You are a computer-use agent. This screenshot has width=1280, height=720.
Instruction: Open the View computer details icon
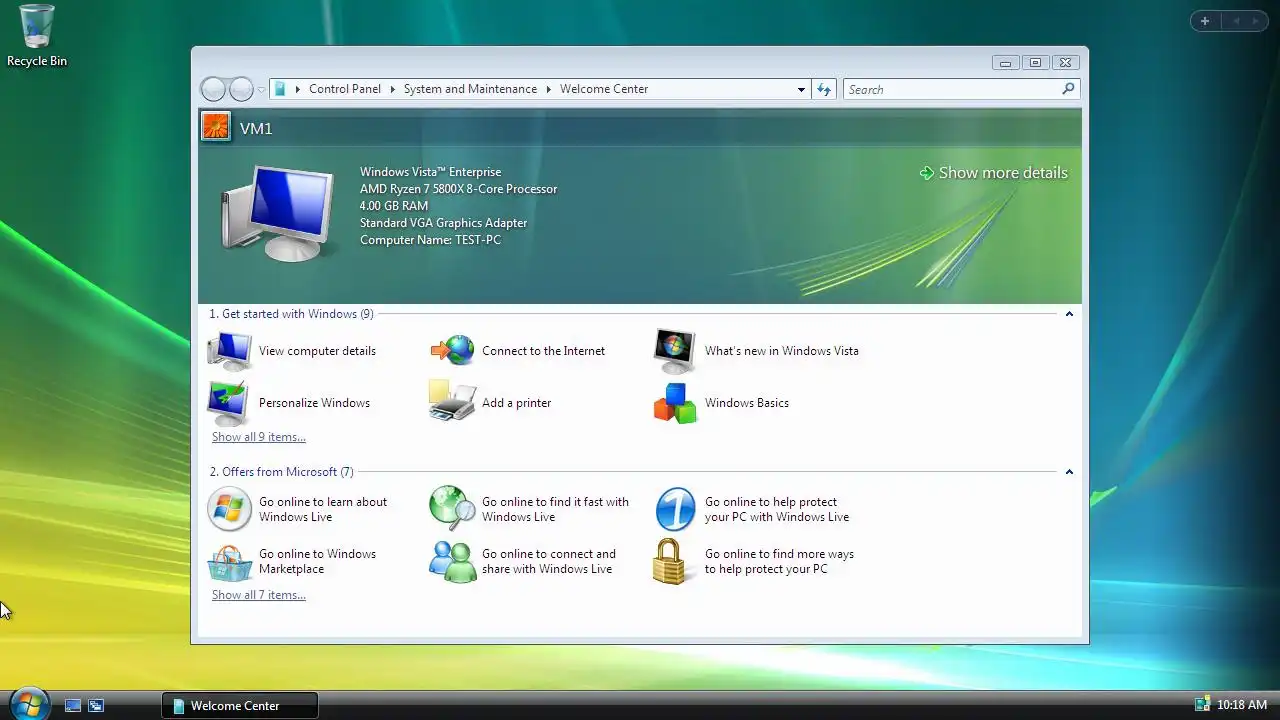(x=230, y=351)
